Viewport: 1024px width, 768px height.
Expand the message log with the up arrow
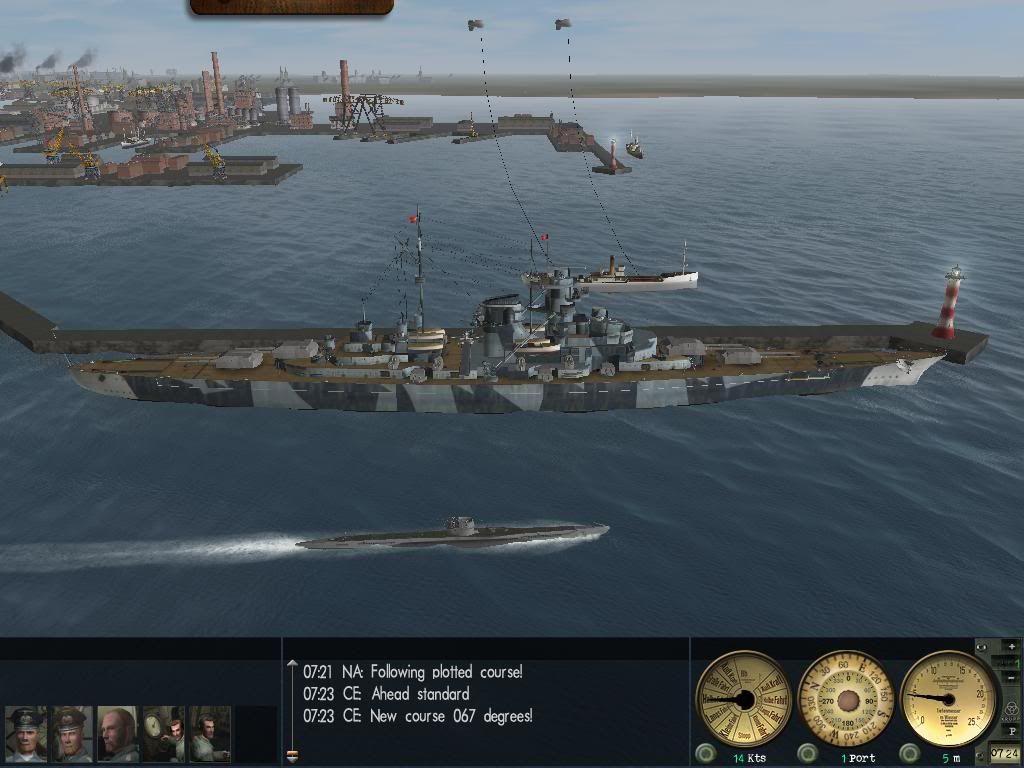[292, 664]
